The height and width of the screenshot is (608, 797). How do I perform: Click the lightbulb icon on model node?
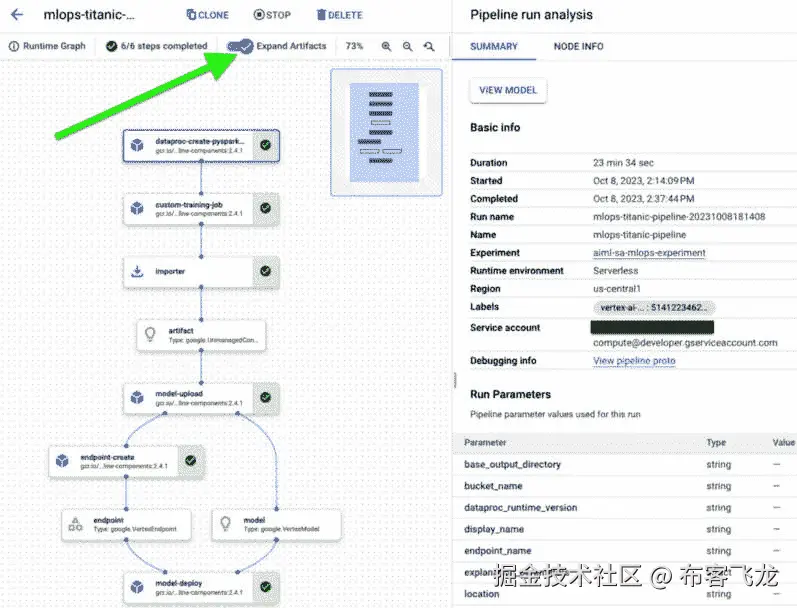coord(225,524)
